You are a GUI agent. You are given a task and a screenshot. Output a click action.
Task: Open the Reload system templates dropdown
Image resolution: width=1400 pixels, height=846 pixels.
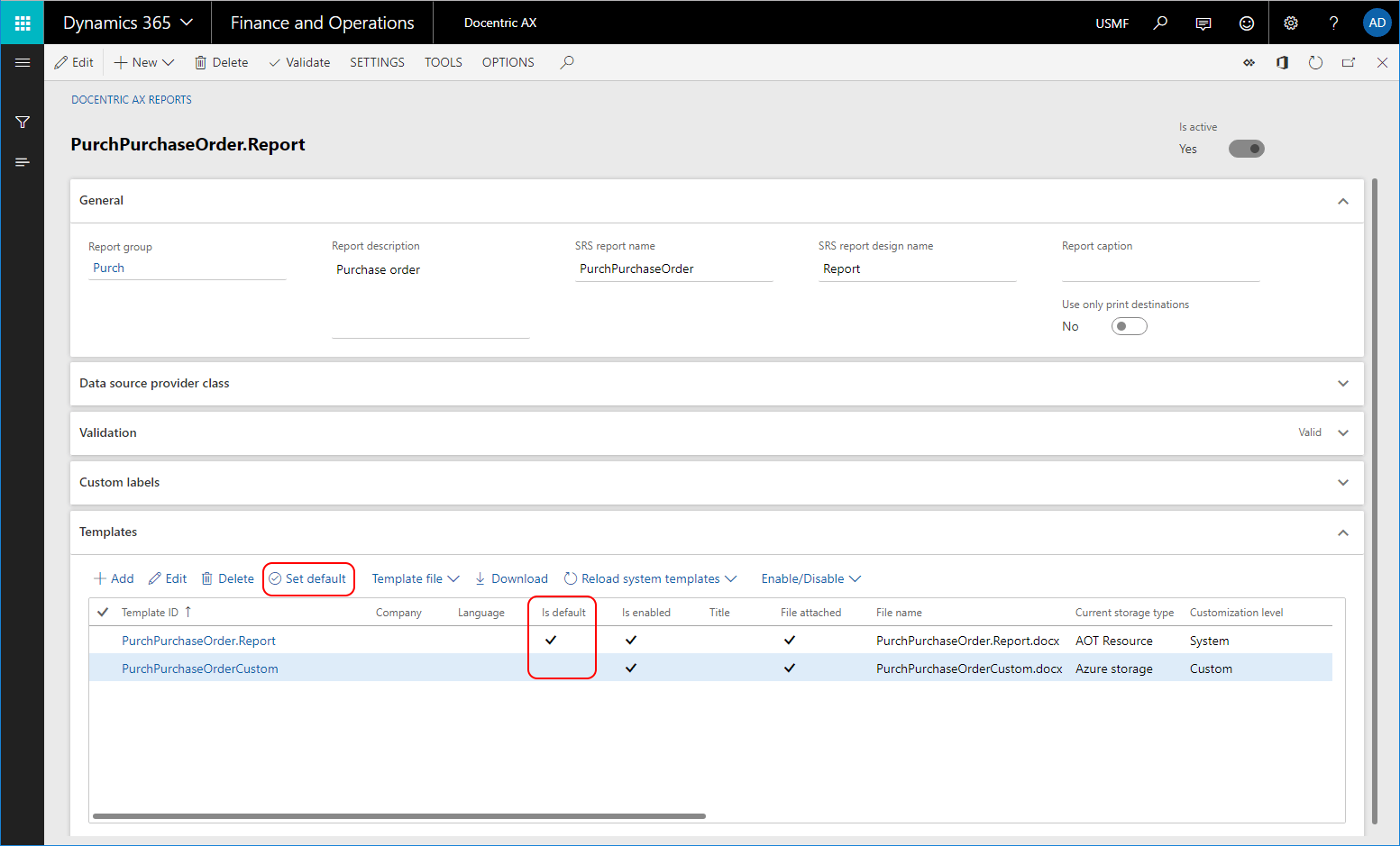[650, 578]
